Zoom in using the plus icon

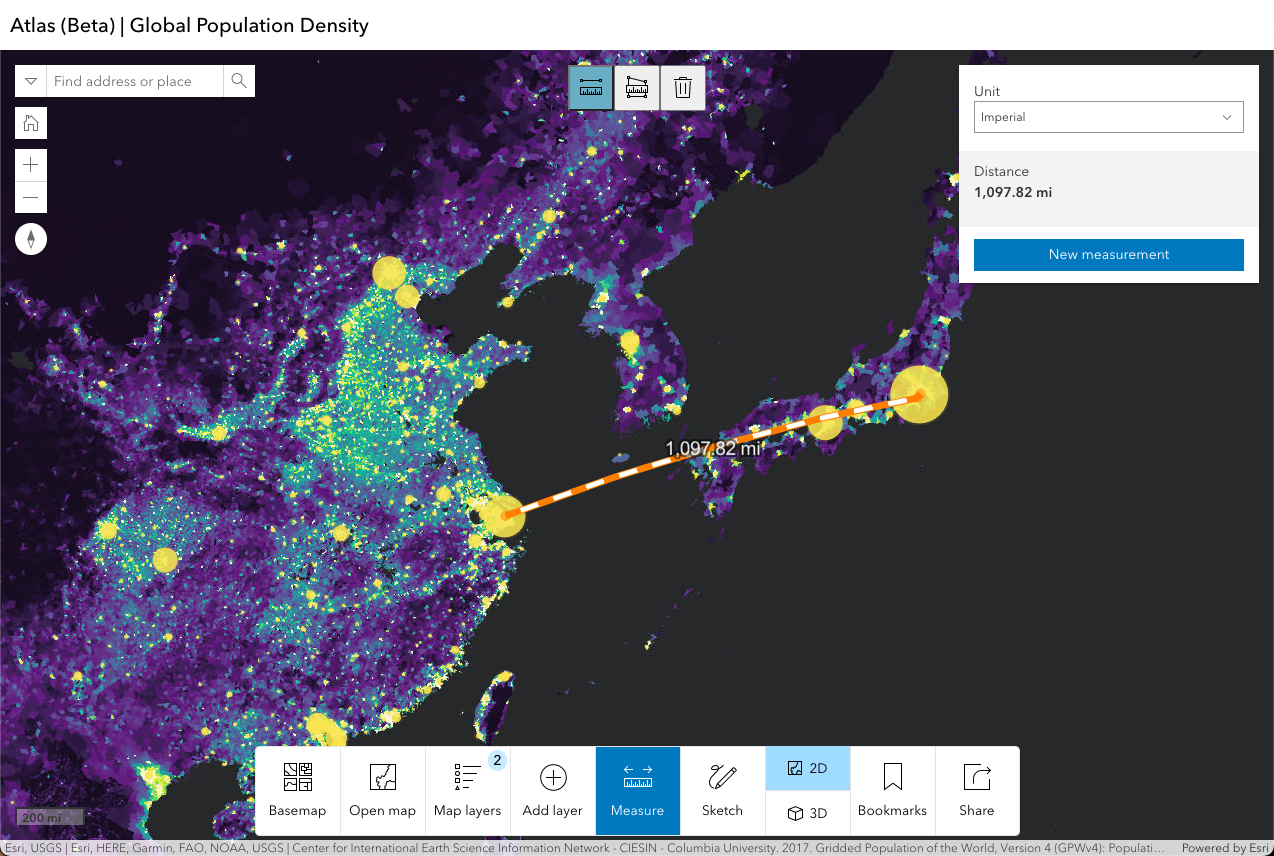[x=30, y=164]
